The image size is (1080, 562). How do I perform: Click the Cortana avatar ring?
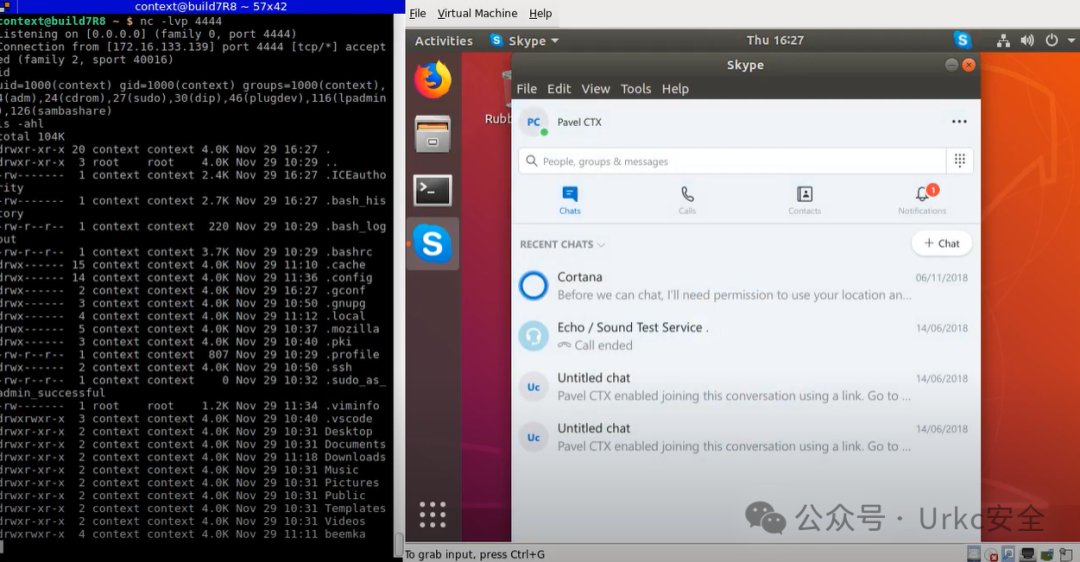tap(533, 285)
